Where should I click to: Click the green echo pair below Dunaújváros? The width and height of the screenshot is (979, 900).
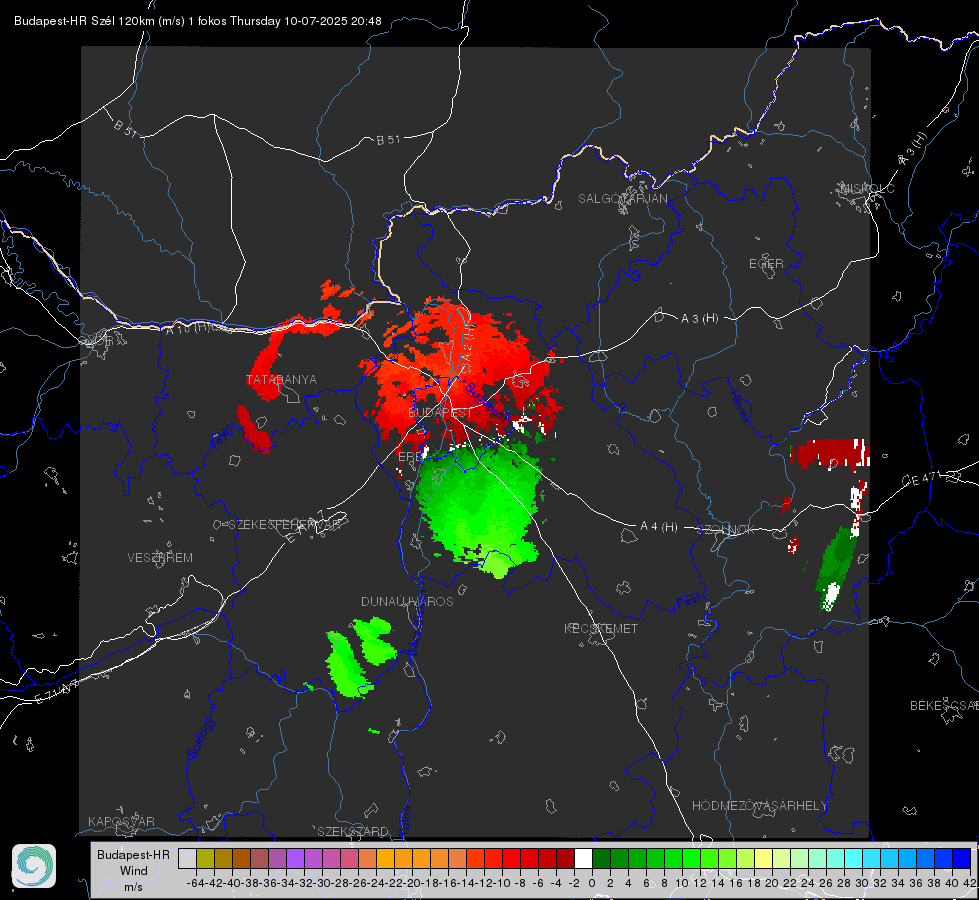click(x=360, y=656)
